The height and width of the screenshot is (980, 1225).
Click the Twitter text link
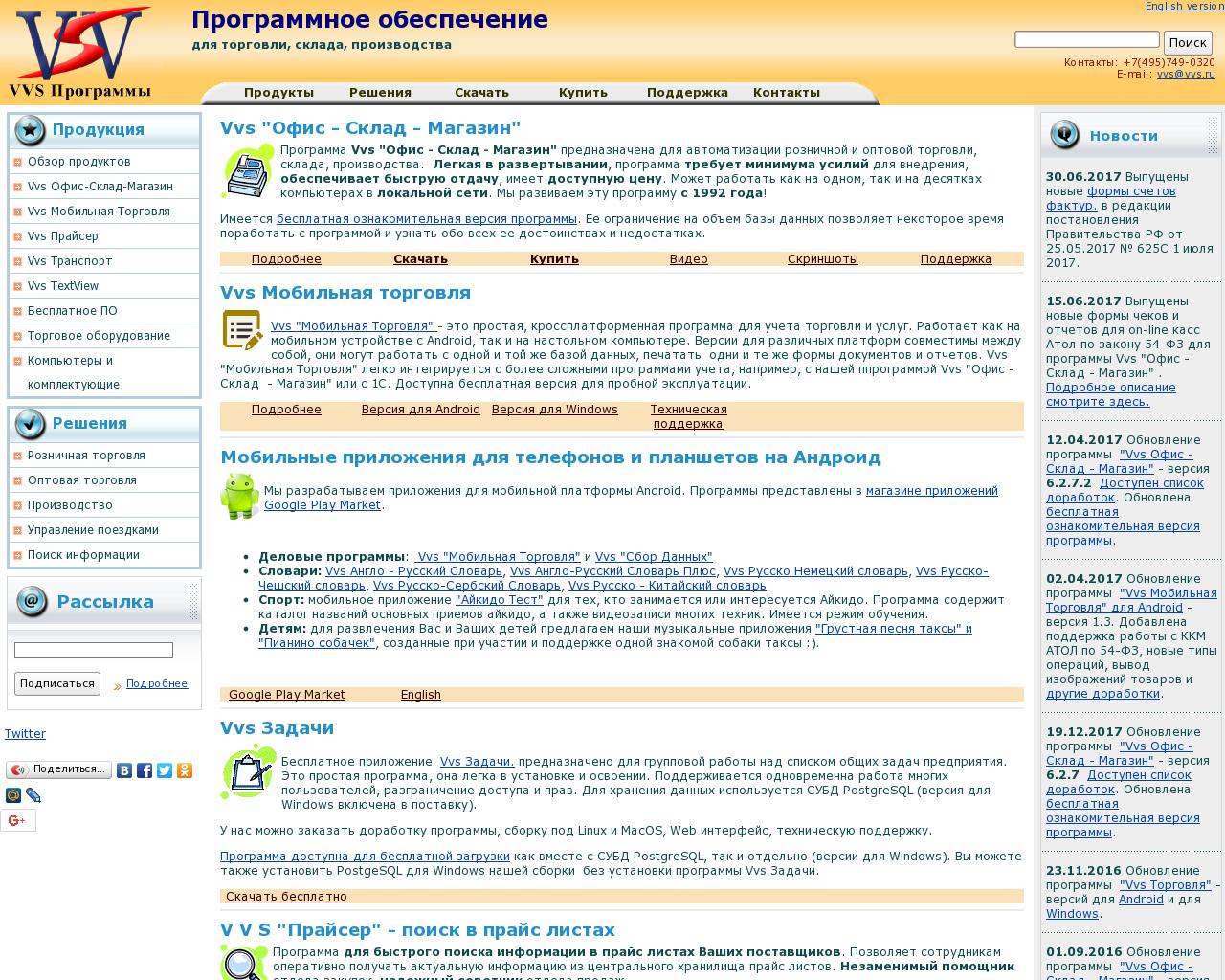(x=25, y=734)
